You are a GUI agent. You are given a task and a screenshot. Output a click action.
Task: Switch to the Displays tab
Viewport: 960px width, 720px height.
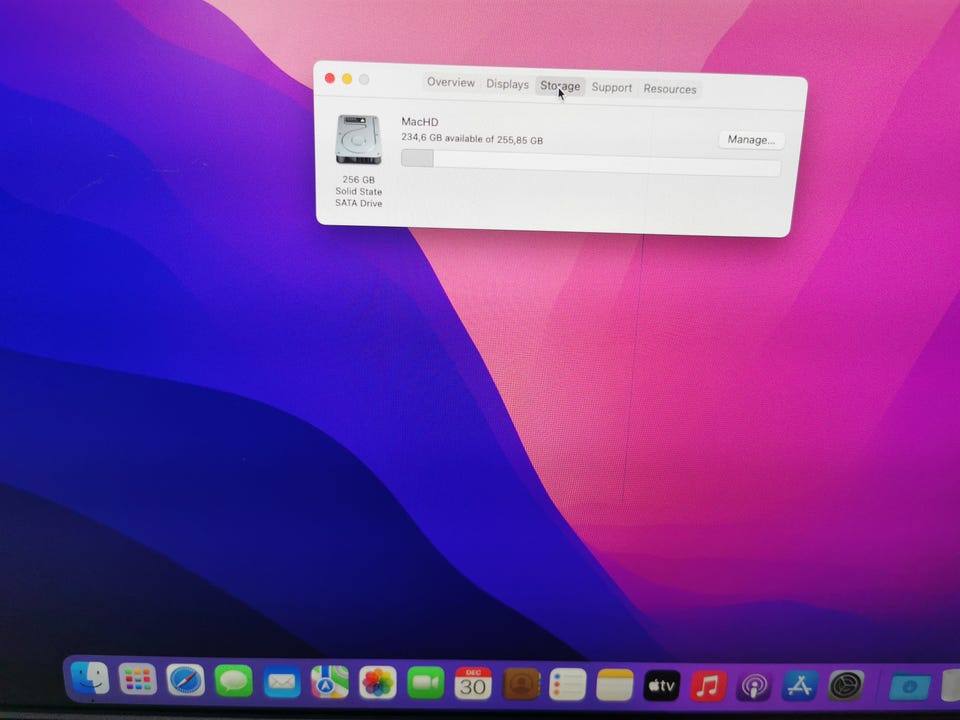[507, 84]
